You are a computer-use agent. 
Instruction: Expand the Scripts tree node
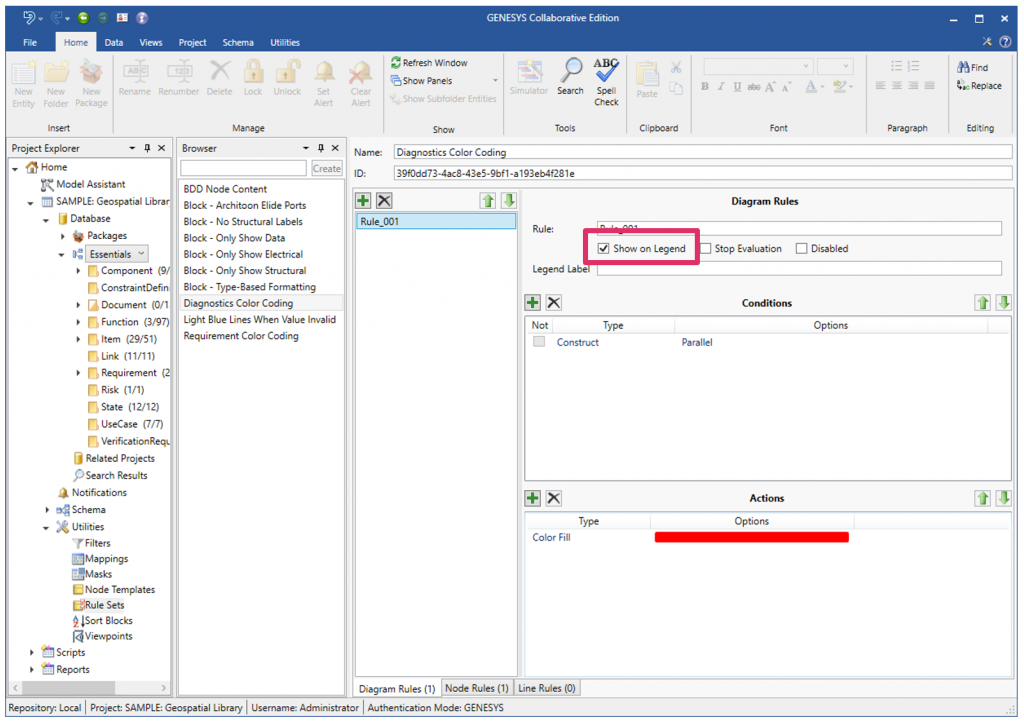31,652
